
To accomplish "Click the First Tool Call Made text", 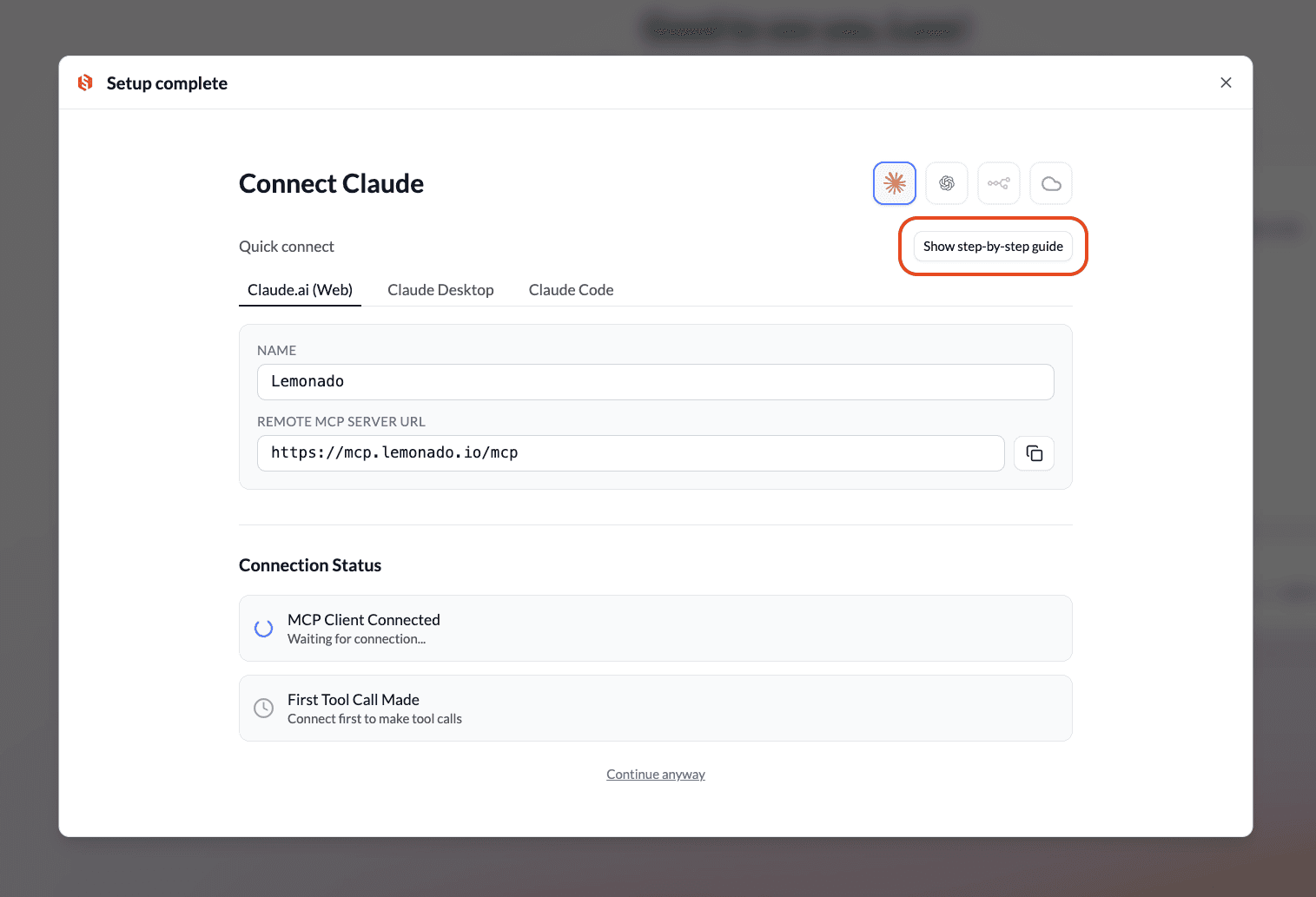I will [x=354, y=700].
